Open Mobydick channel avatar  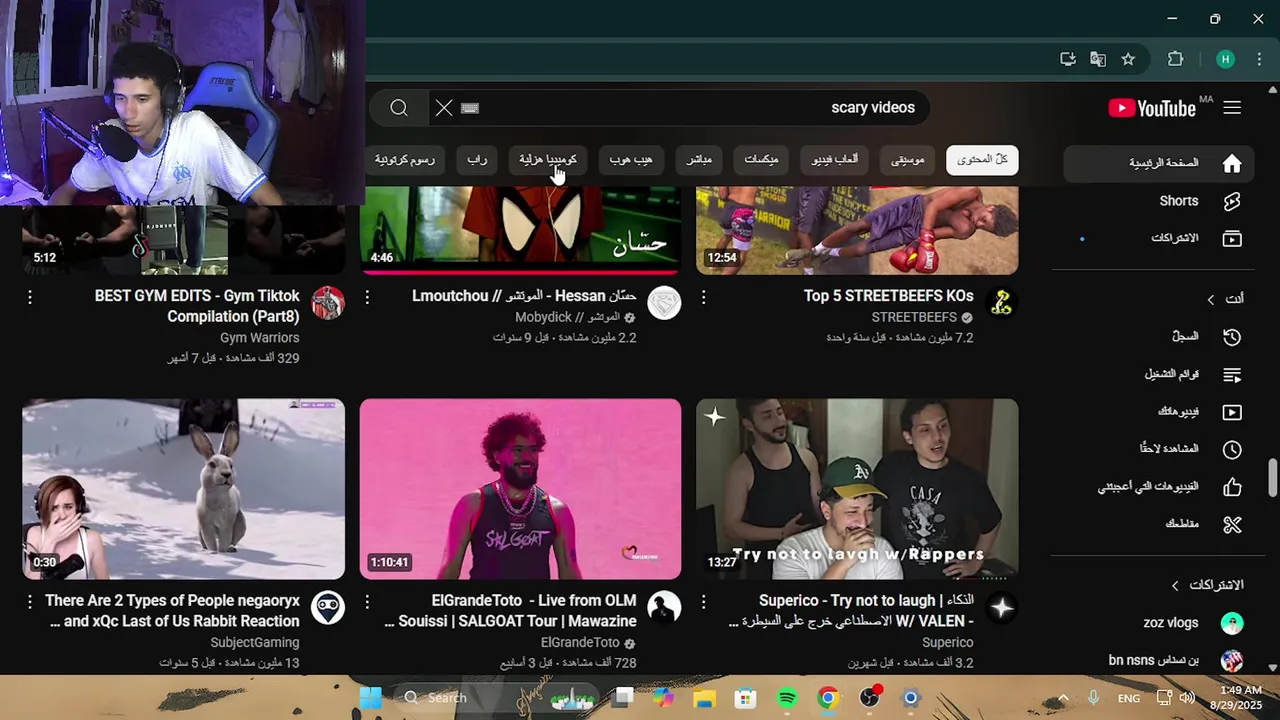[664, 303]
